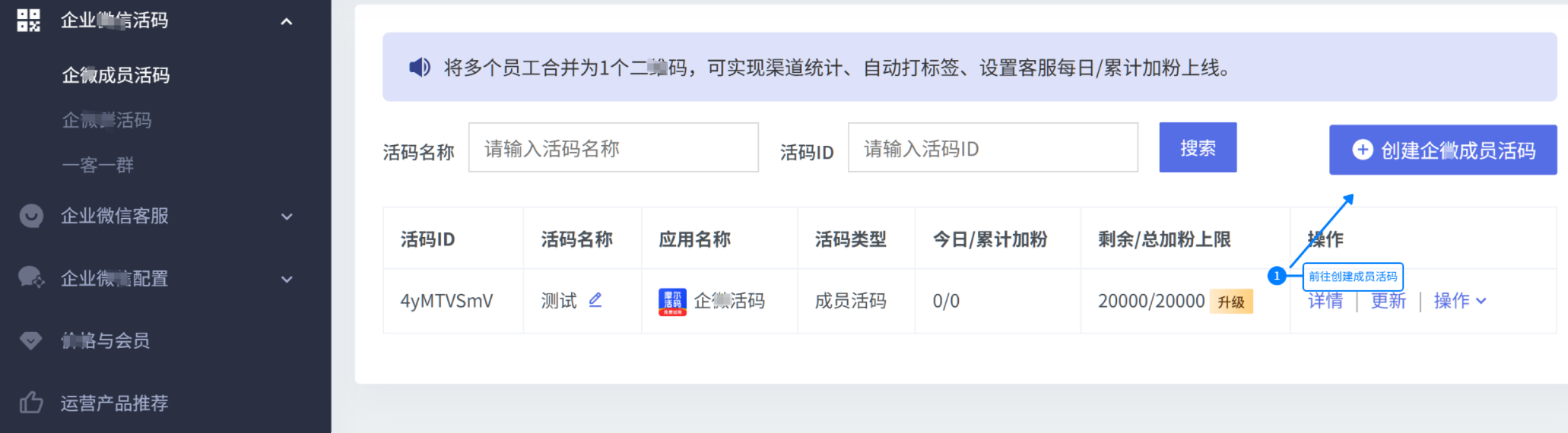Click the speaker announcement icon
The height and width of the screenshot is (433, 1568).
(419, 67)
